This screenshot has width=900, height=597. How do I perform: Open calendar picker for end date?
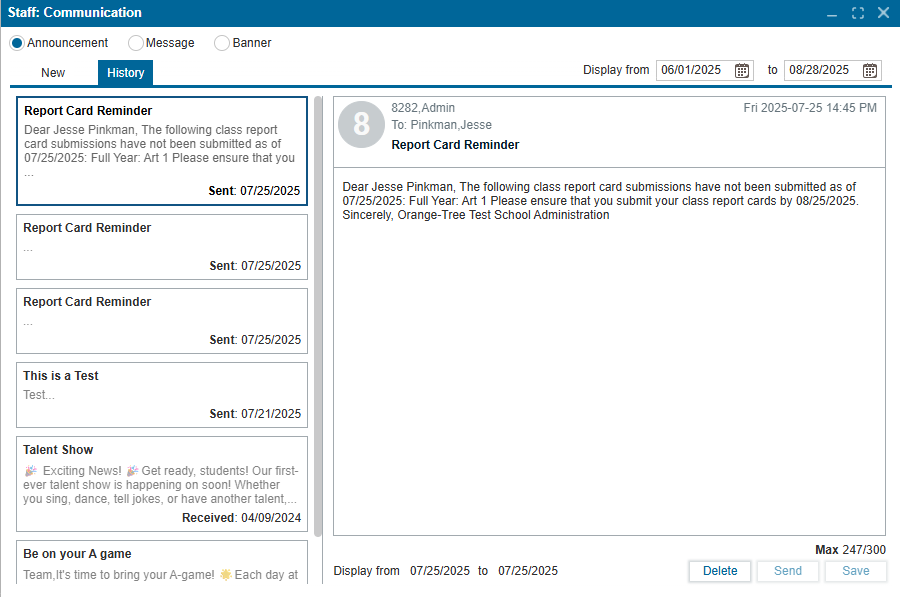pos(870,70)
